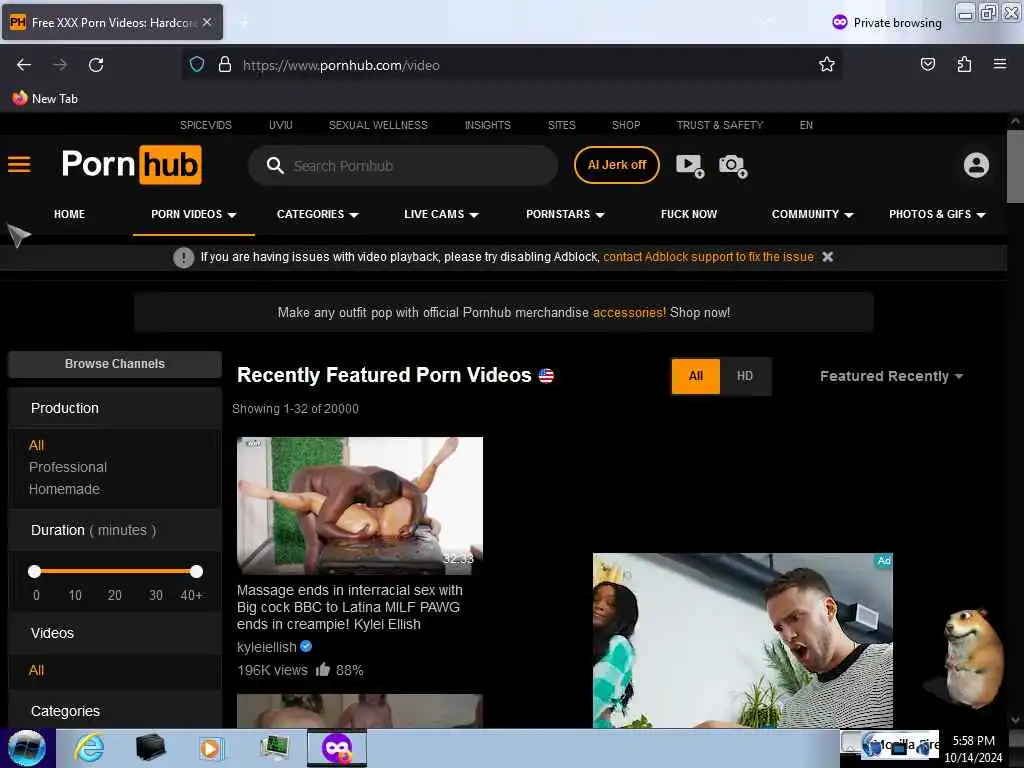Image resolution: width=1024 pixels, height=768 pixels.
Task: Click the upload photo camera icon
Action: 733,166
